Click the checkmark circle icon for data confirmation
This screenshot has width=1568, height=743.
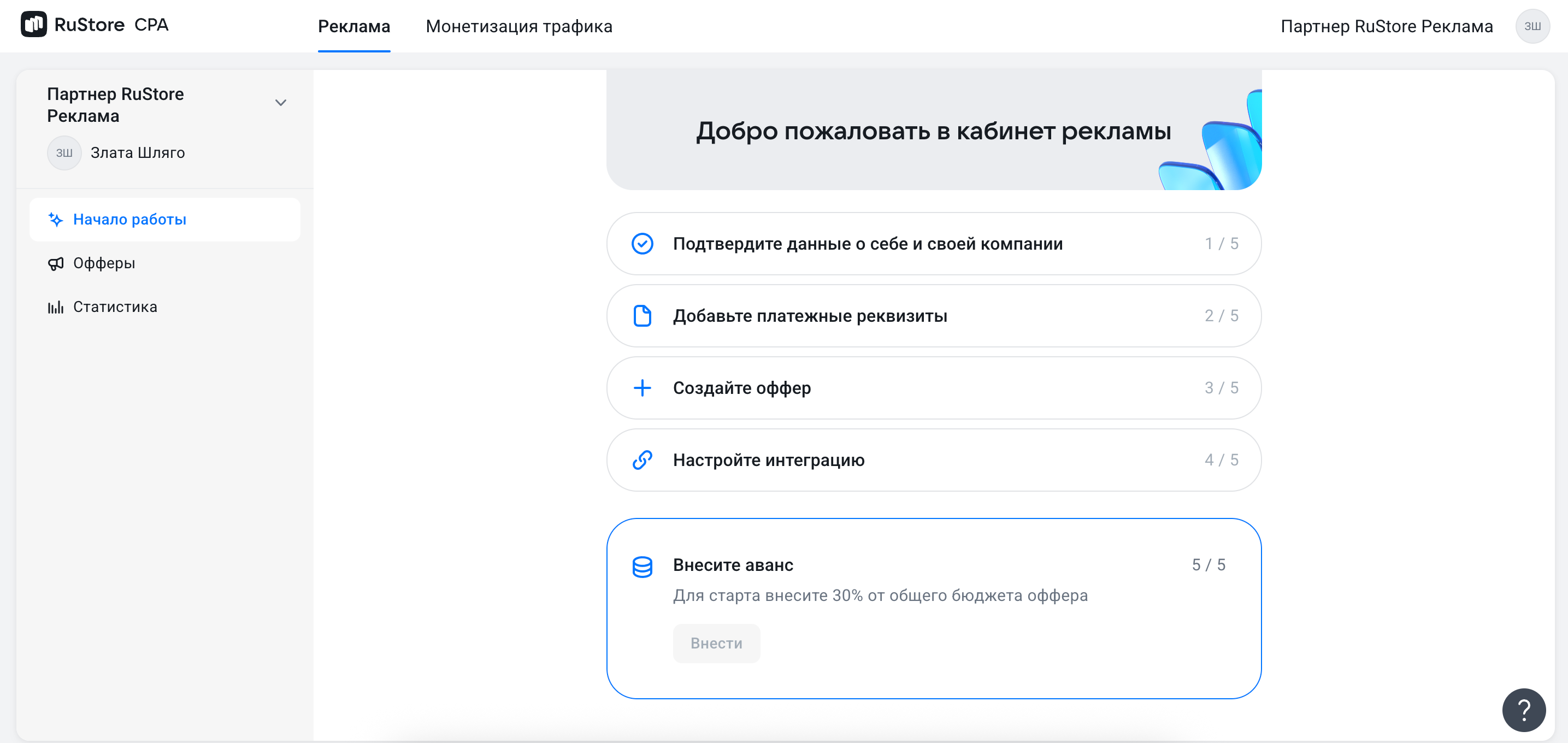tap(642, 244)
